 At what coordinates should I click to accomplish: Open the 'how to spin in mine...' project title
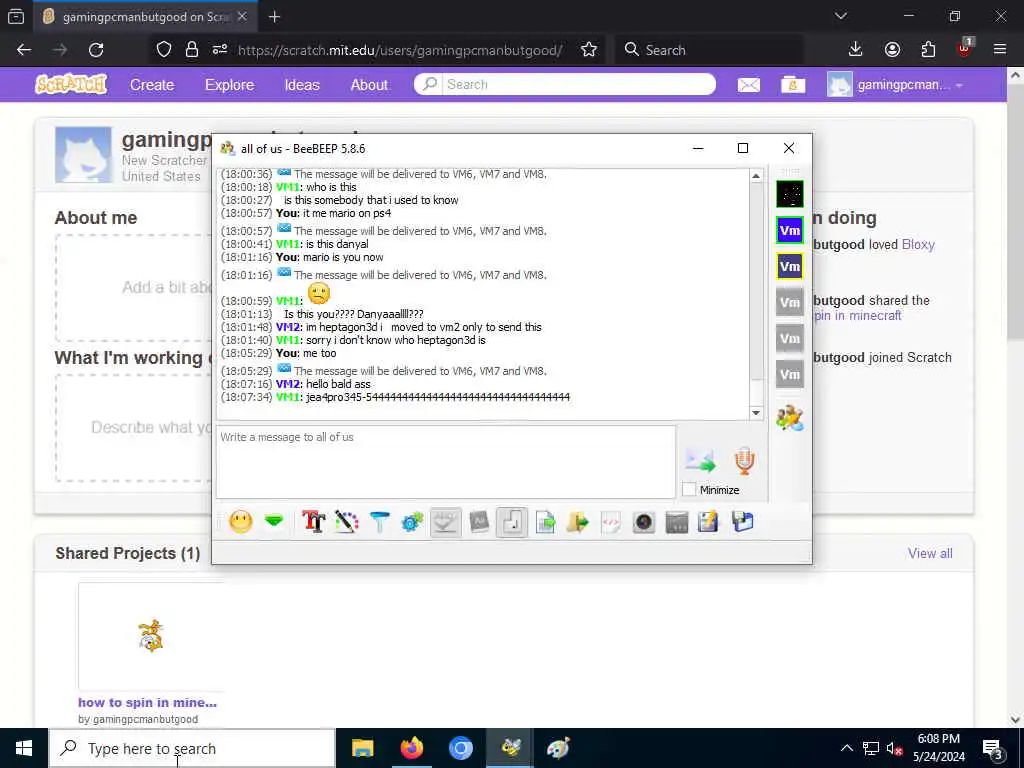[148, 703]
